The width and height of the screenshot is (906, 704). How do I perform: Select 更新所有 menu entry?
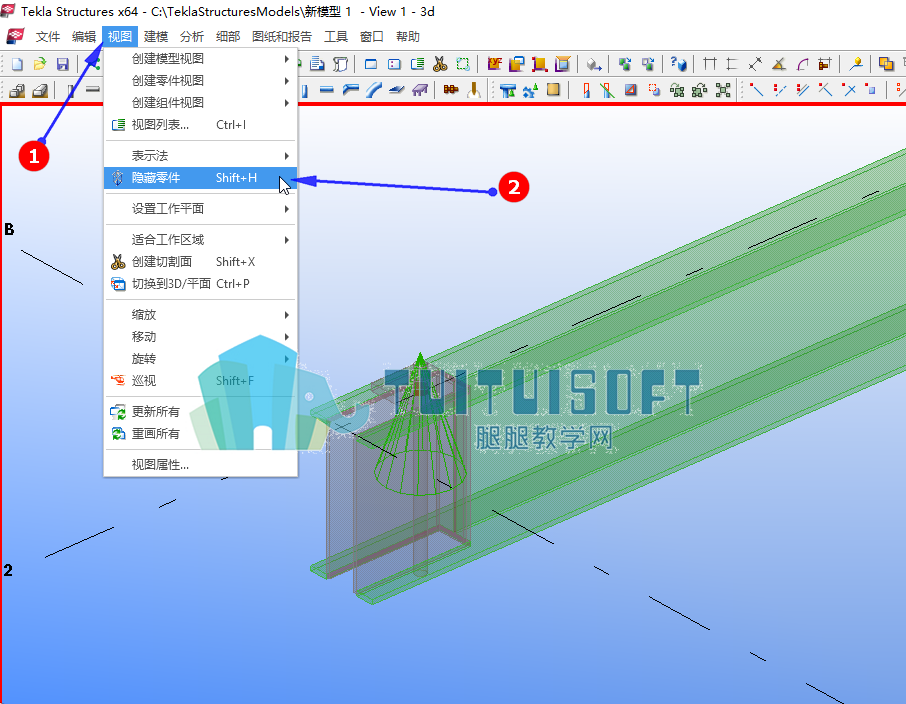[x=200, y=412]
